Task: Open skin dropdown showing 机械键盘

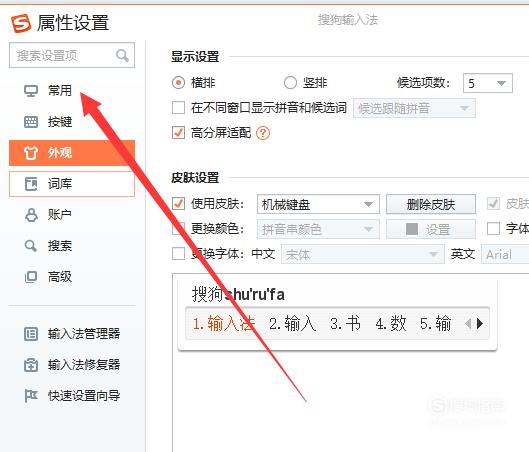Action: [318, 204]
